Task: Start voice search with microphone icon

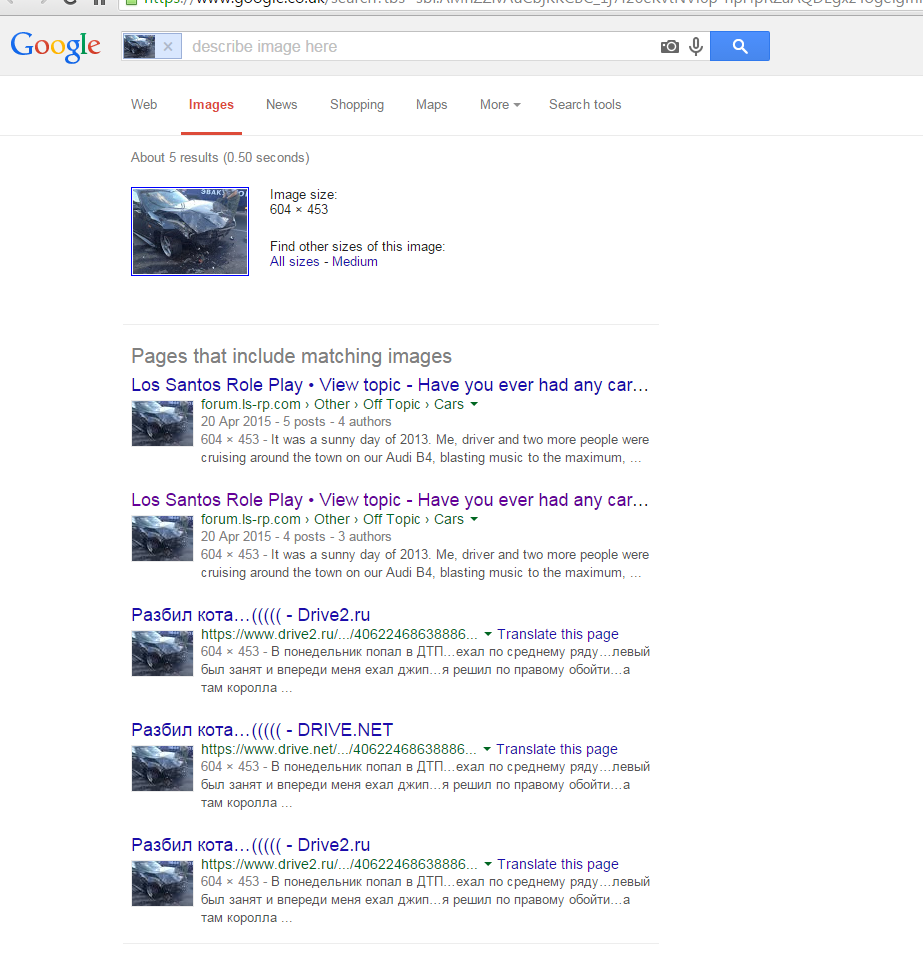Action: point(696,46)
